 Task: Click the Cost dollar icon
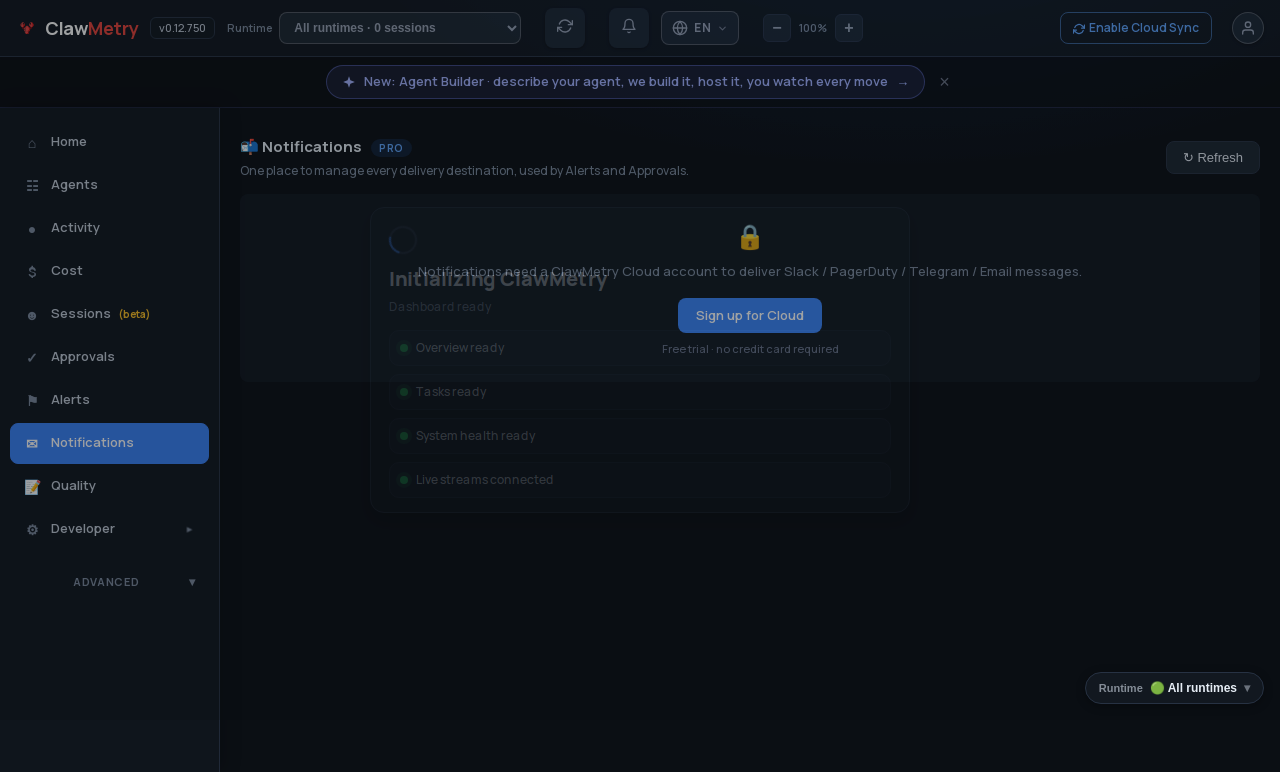pyautogui.click(x=32, y=272)
